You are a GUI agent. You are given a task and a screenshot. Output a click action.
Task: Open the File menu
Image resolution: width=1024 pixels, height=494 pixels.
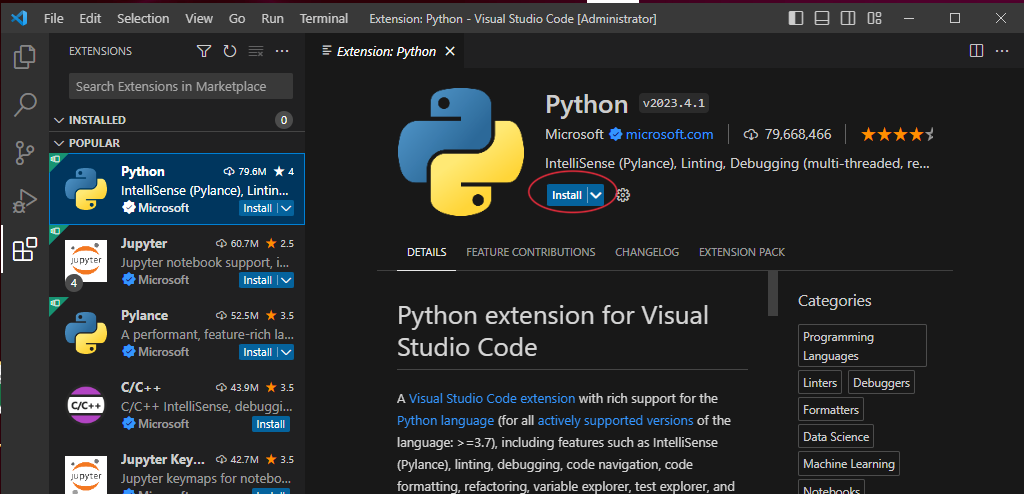tap(54, 18)
